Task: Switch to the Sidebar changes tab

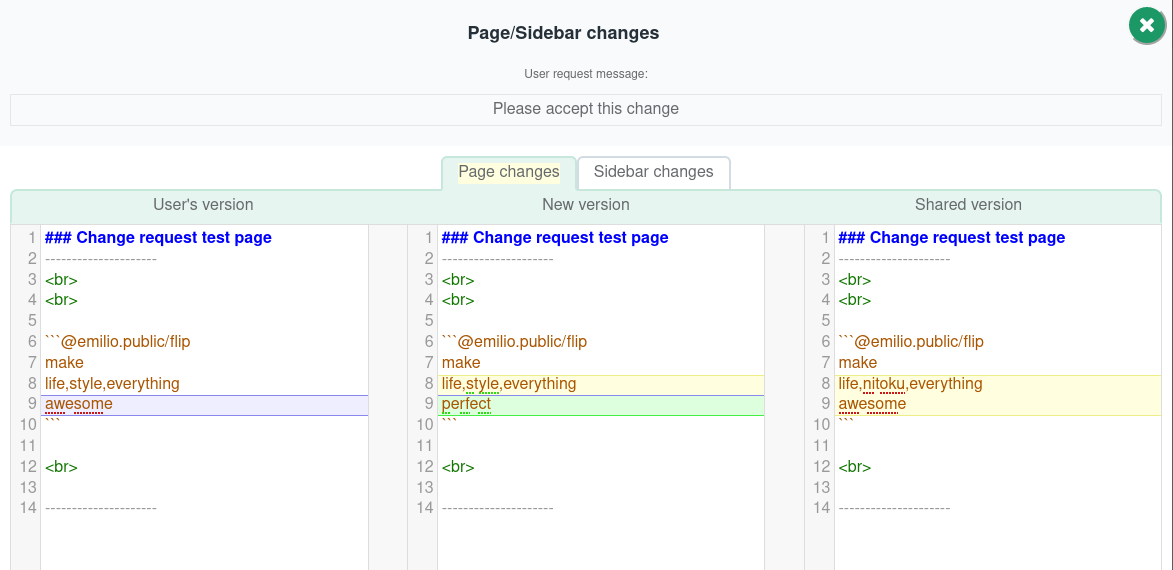Action: pos(654,172)
